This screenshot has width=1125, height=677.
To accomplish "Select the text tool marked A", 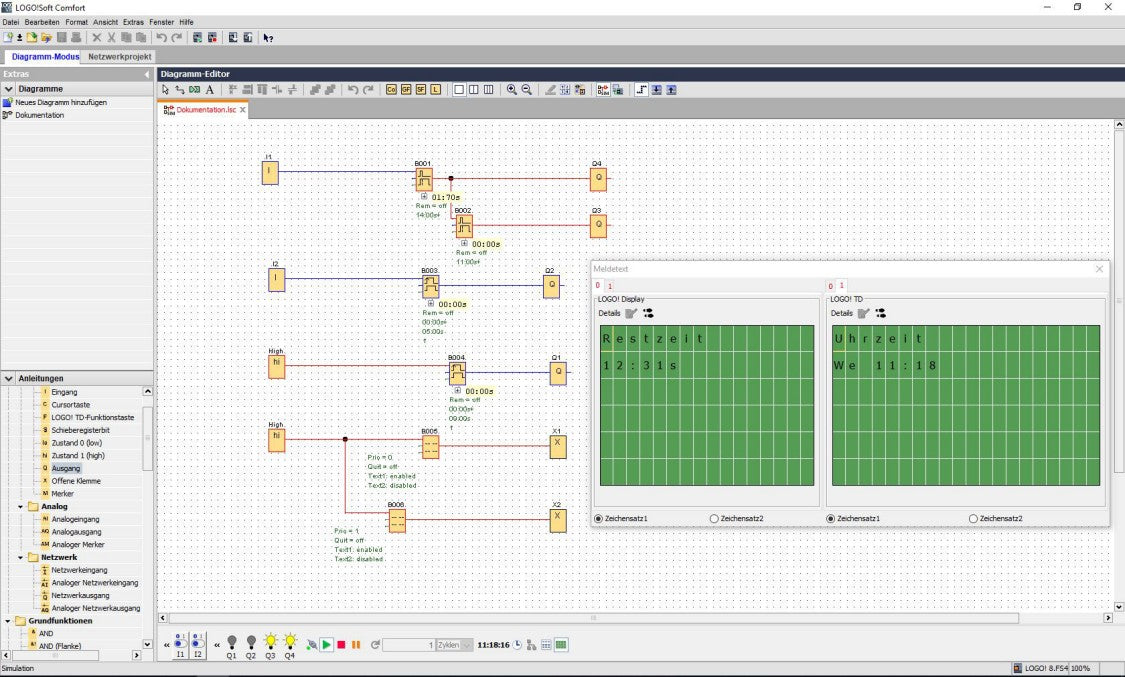I will 210,90.
